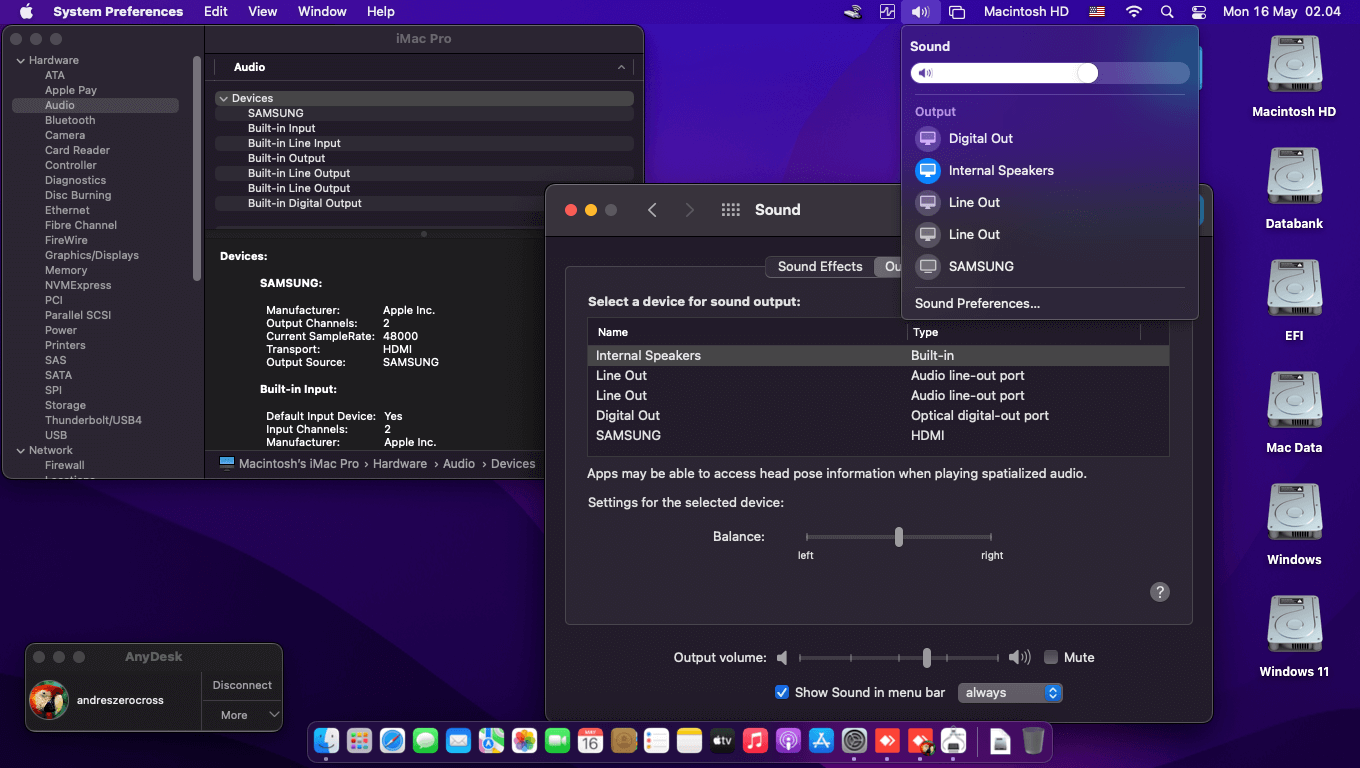Enable the Mute checkbox
Image resolution: width=1360 pixels, height=768 pixels.
pyautogui.click(x=1051, y=658)
